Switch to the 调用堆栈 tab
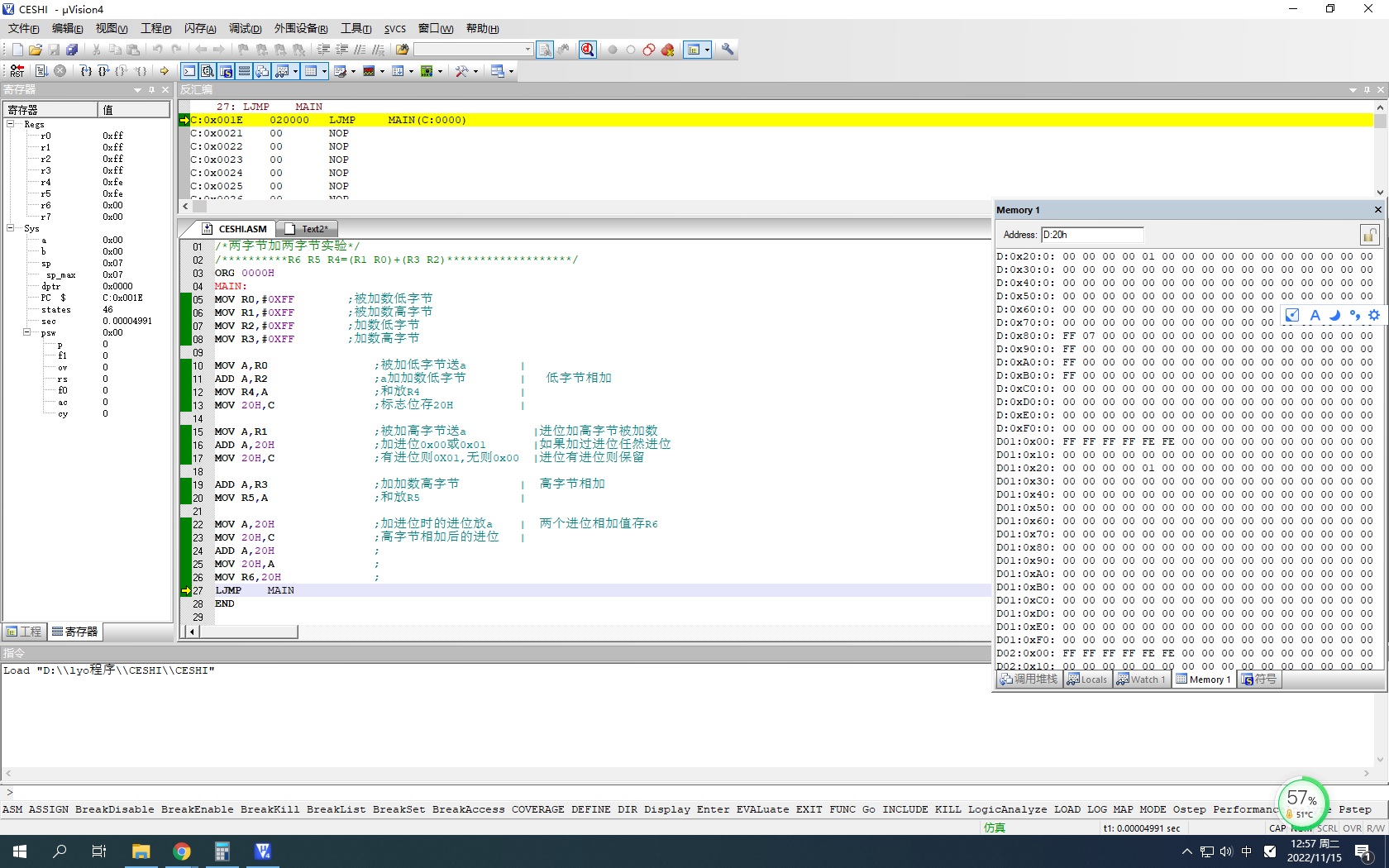Screen dimensions: 1389x868 click(x=1029, y=680)
